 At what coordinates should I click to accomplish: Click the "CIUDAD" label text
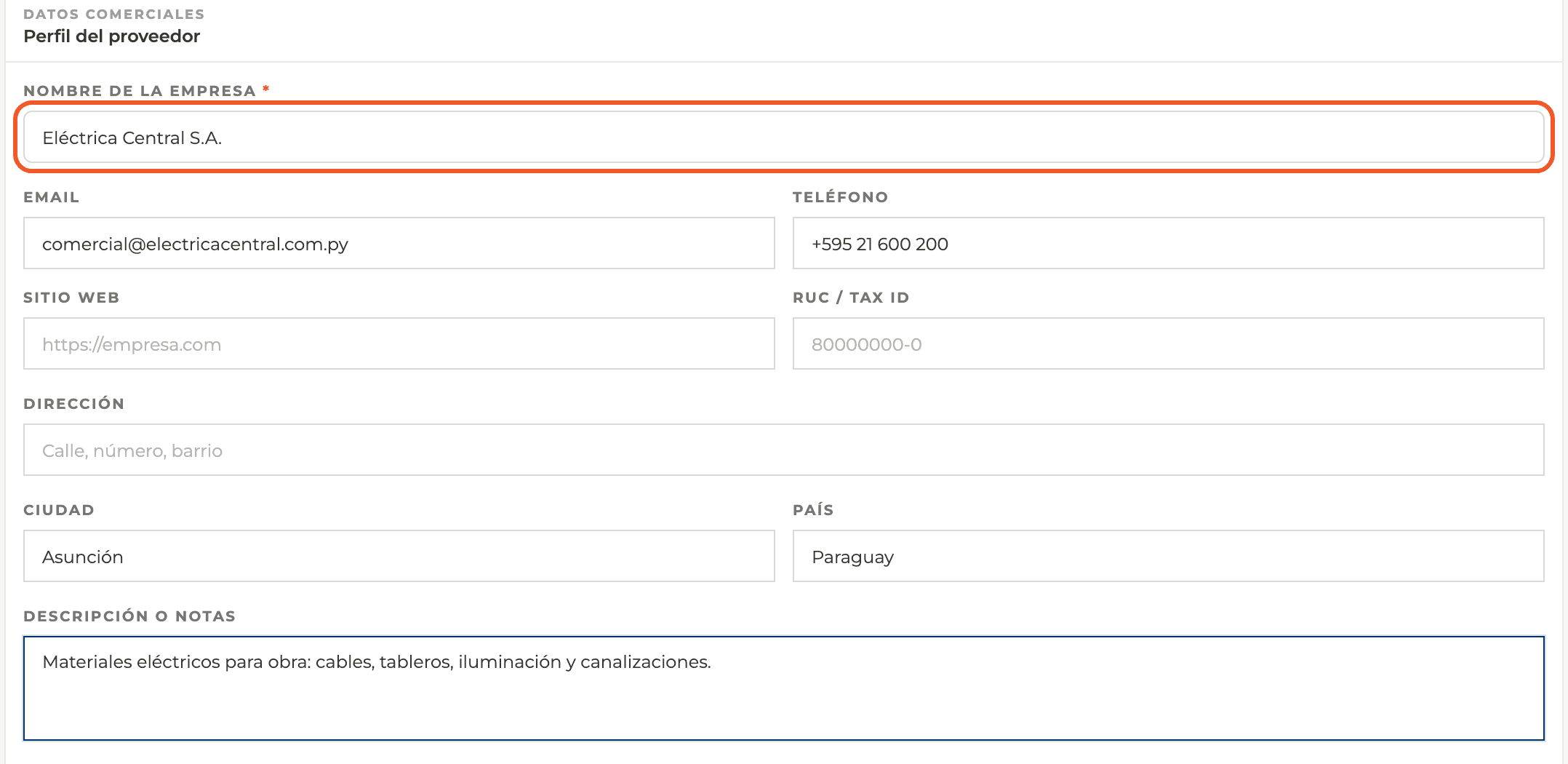[x=59, y=510]
